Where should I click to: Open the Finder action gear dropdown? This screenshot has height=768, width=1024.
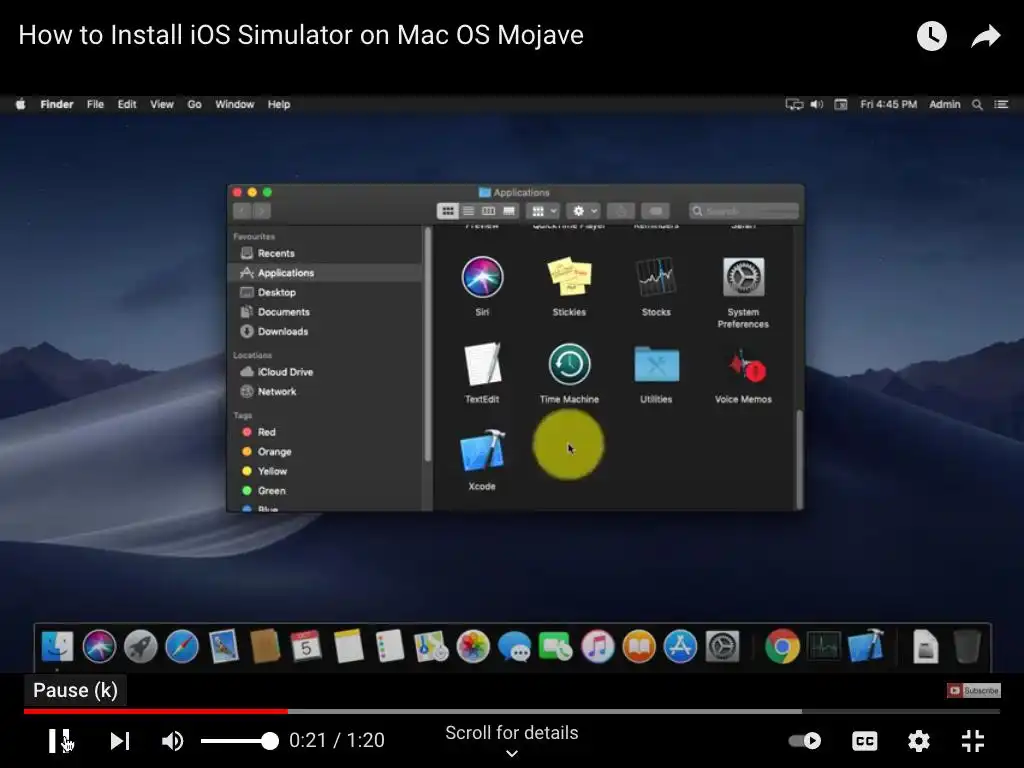[x=583, y=211]
